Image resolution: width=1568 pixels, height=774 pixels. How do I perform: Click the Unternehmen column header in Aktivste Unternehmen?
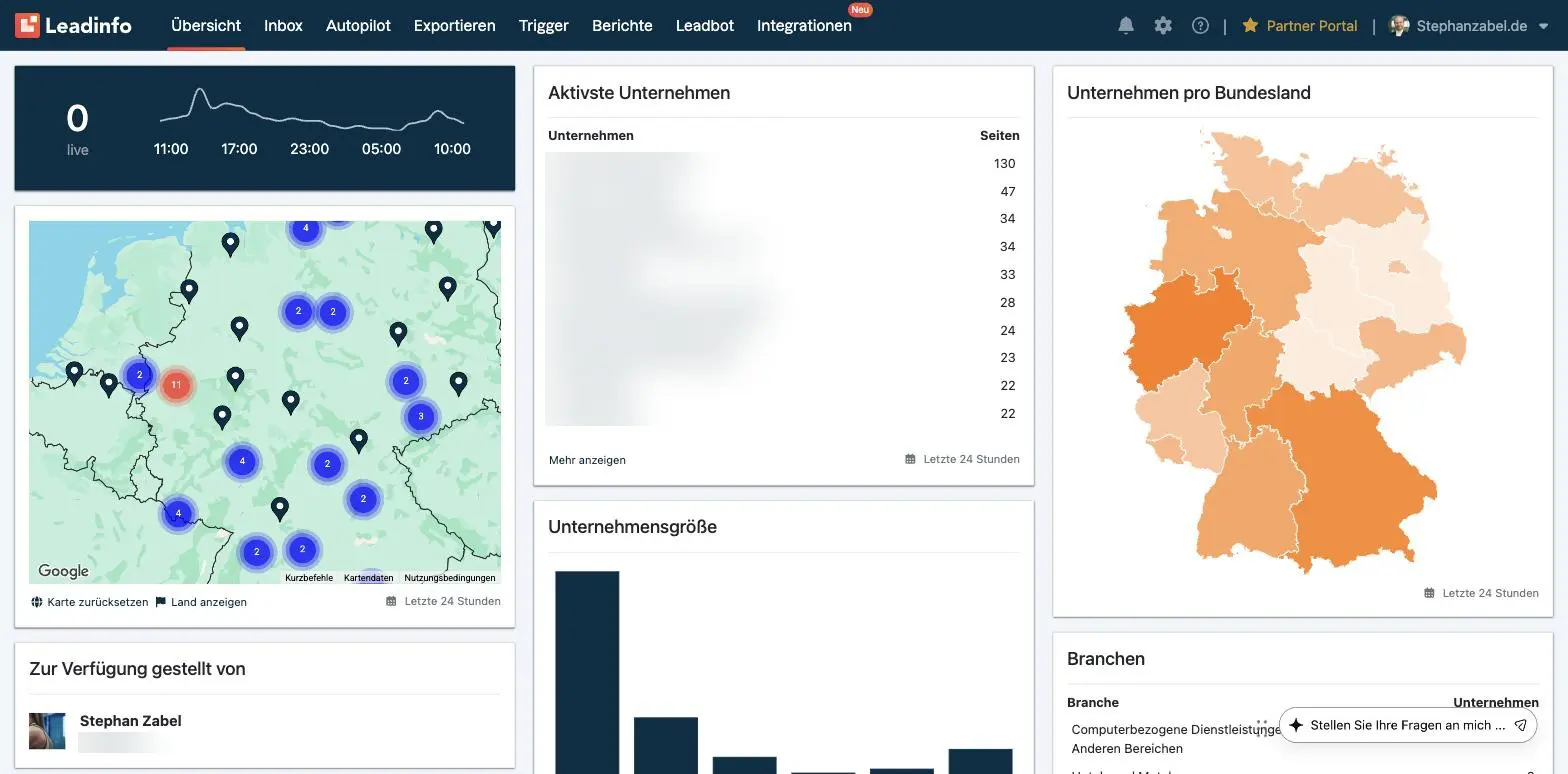[591, 135]
